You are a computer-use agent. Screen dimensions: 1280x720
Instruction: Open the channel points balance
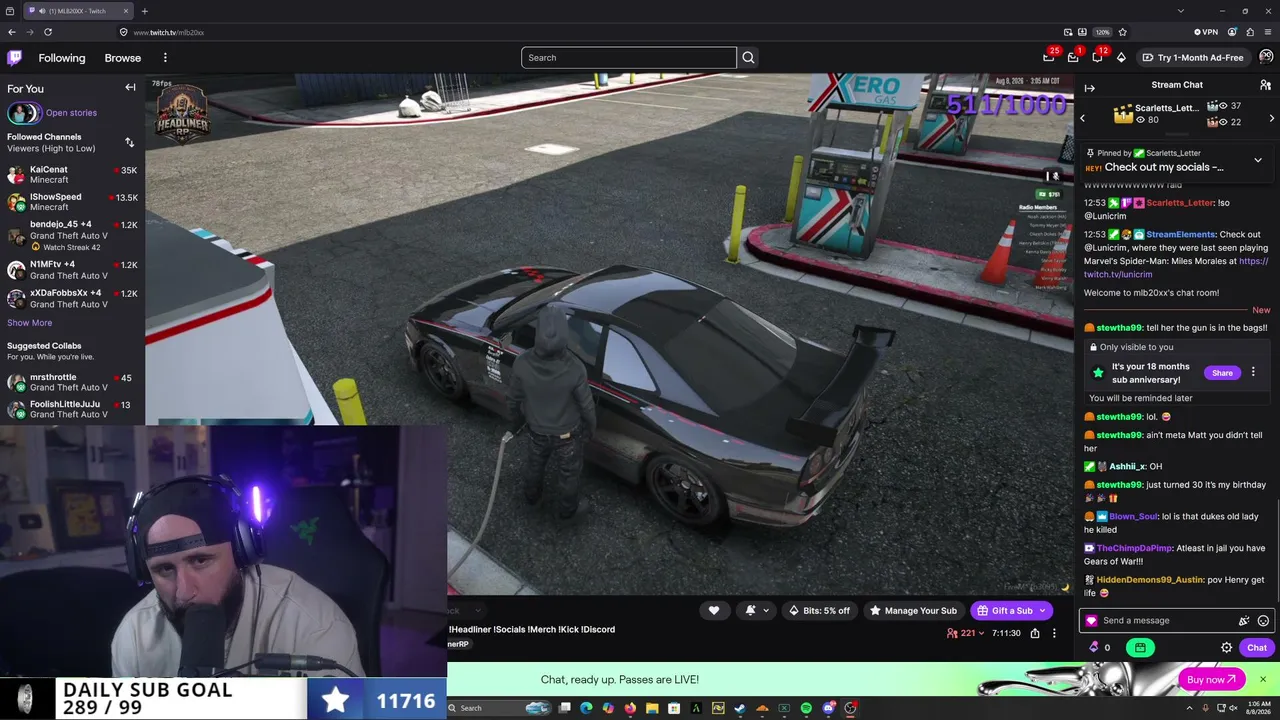pyautogui.click(x=1100, y=648)
